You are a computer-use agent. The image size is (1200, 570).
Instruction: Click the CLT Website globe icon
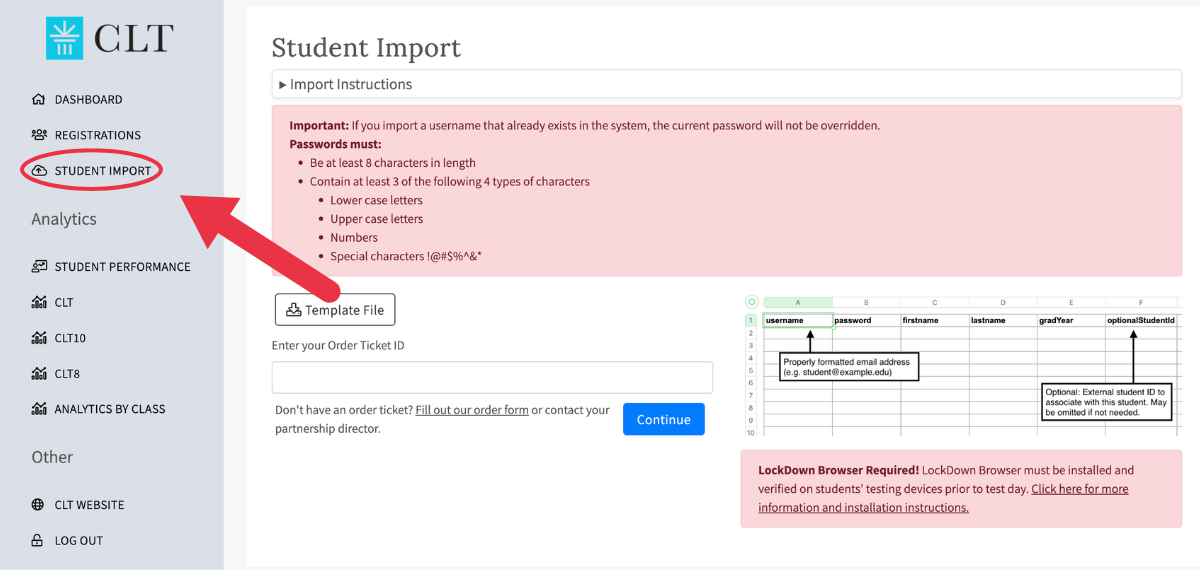pyautogui.click(x=39, y=505)
